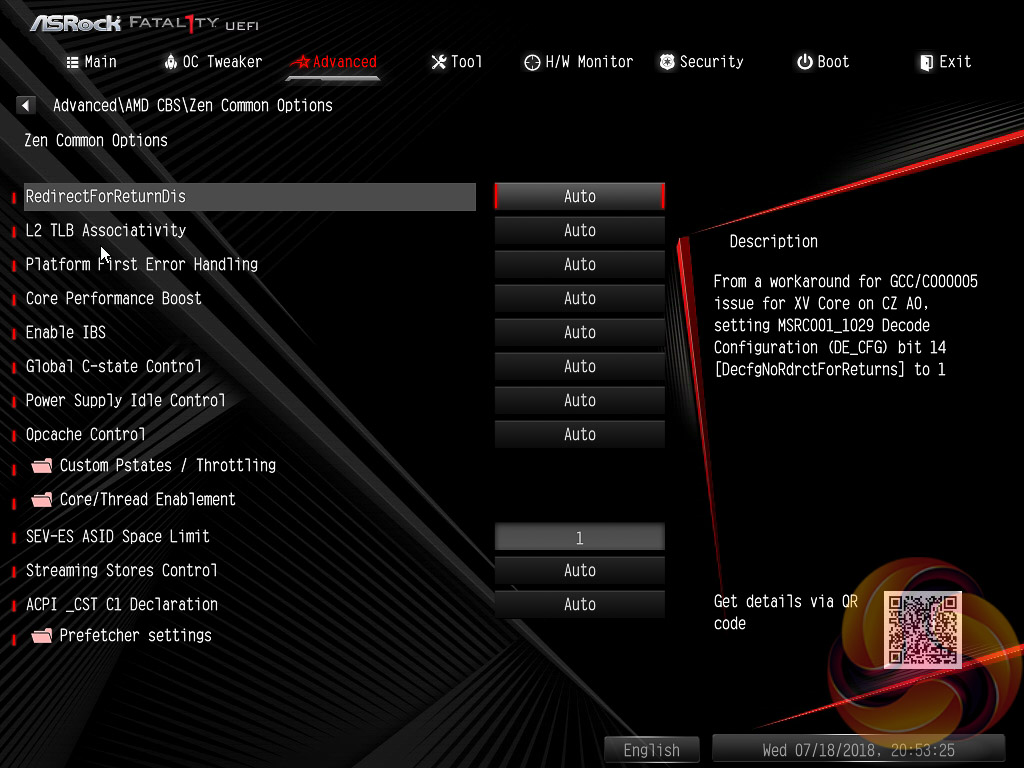Open the Core/Thread Enablement folder icon
The width and height of the screenshot is (1024, 768).
[x=42, y=500]
